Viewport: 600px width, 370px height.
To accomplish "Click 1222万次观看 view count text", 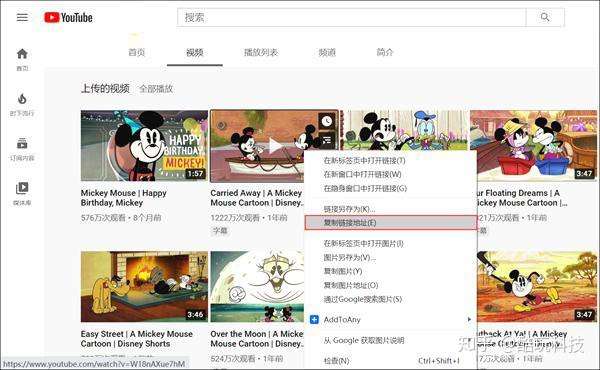I will tap(235, 218).
